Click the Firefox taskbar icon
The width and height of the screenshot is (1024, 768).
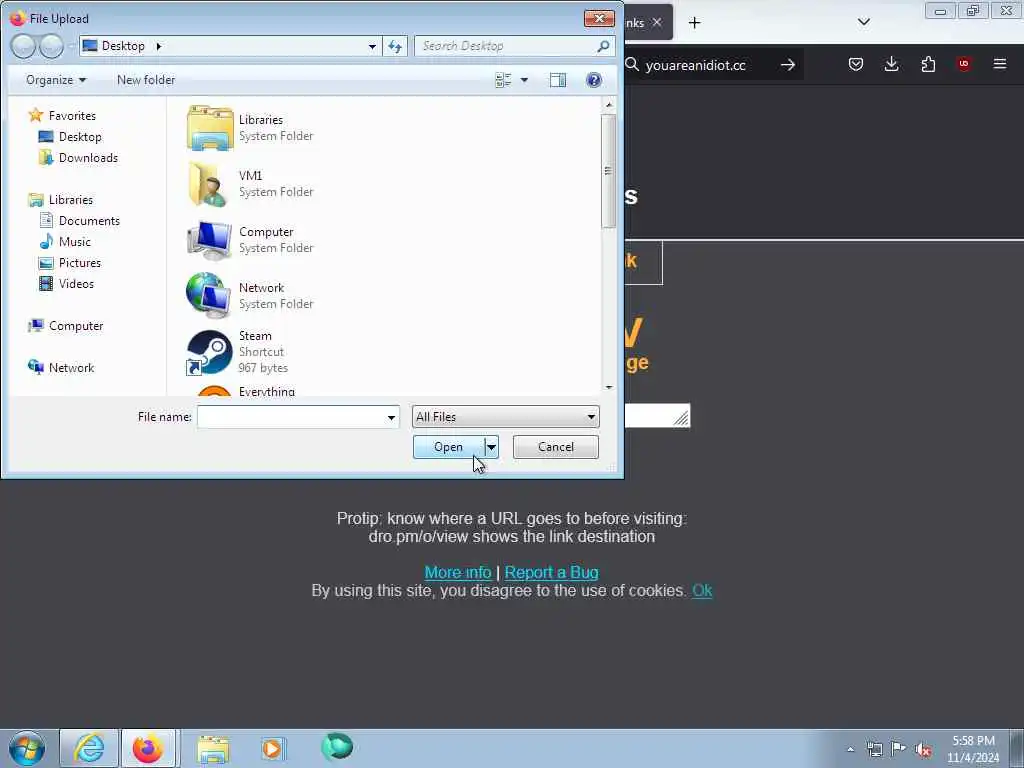pyautogui.click(x=148, y=748)
